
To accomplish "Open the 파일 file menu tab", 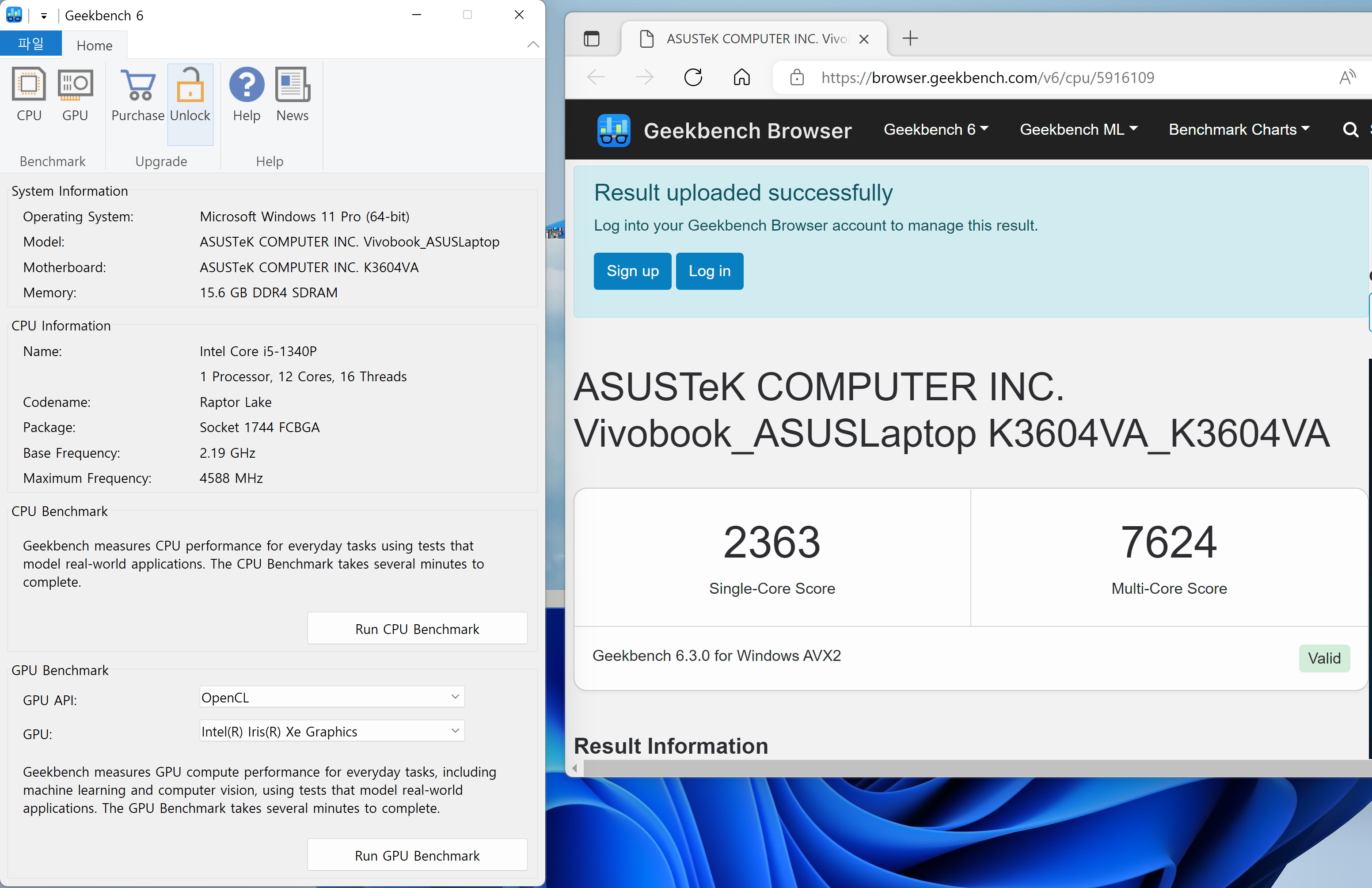I will coord(30,44).
